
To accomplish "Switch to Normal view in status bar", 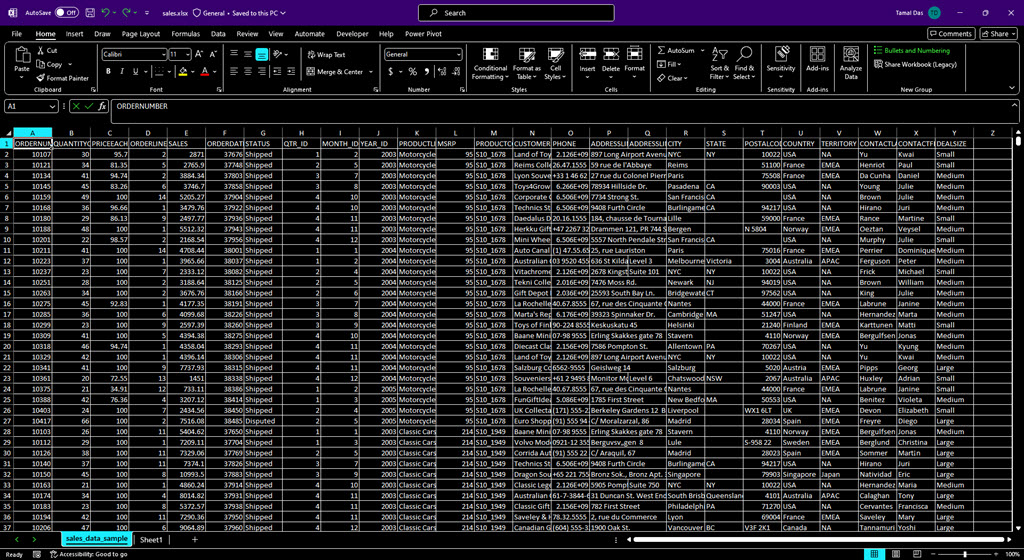I will [x=874, y=554].
